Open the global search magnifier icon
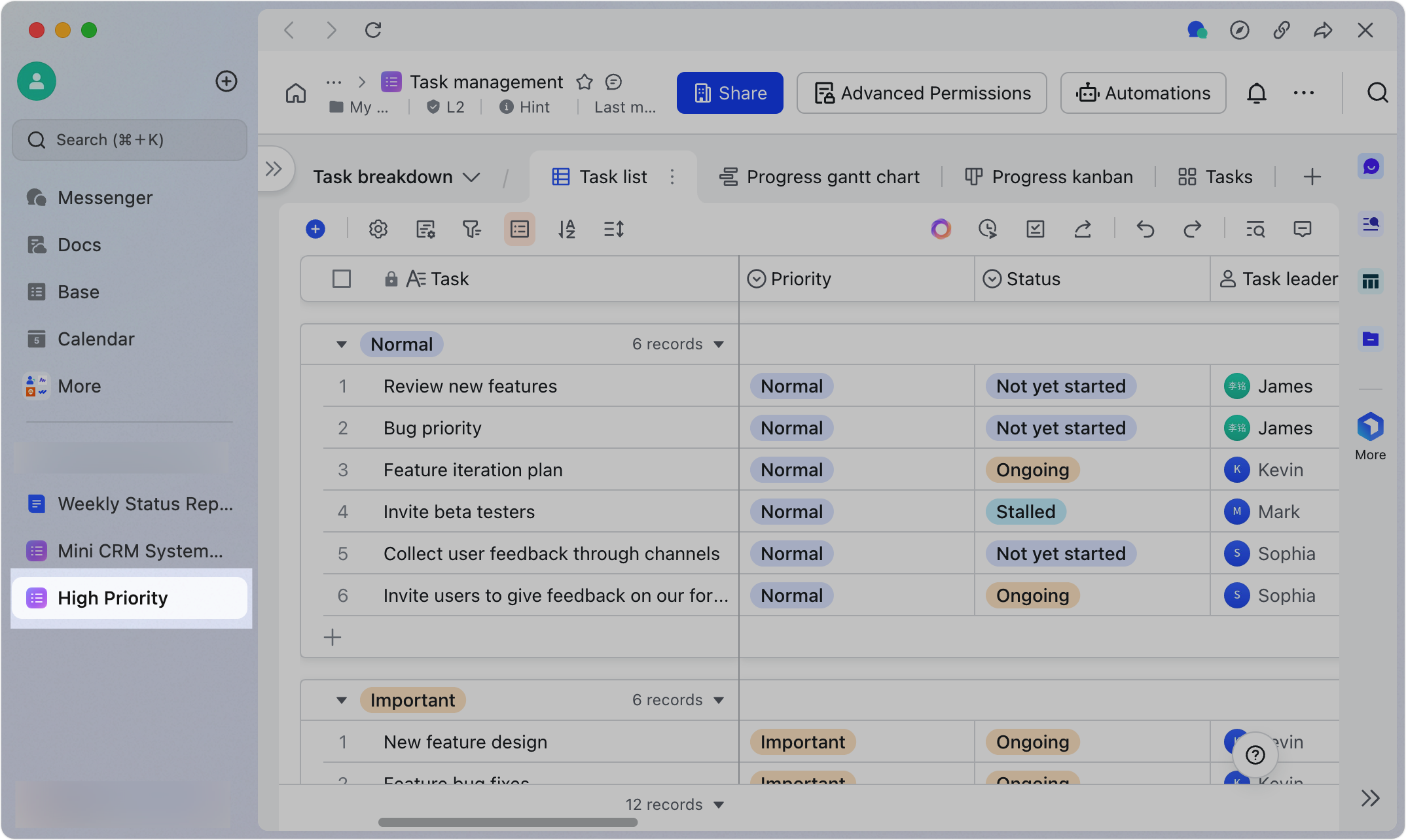 tap(1378, 93)
